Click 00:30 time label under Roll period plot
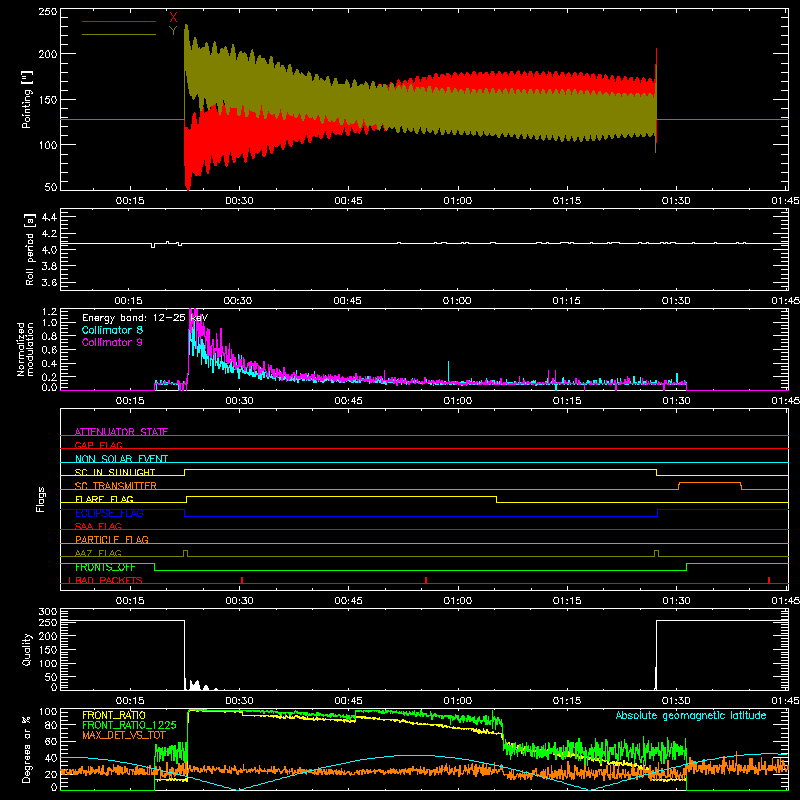 [x=238, y=301]
